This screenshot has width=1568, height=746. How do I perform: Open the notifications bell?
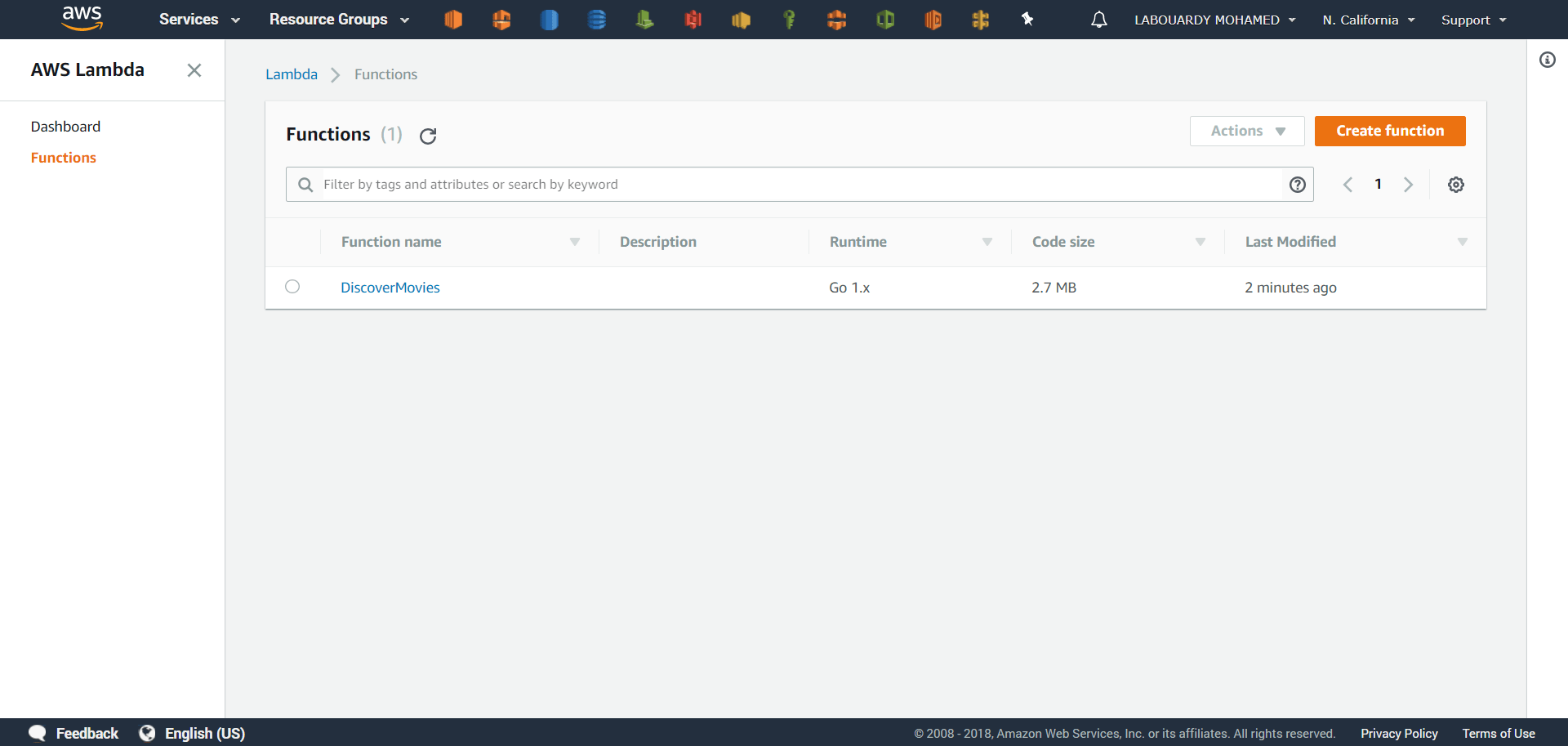click(x=1099, y=20)
